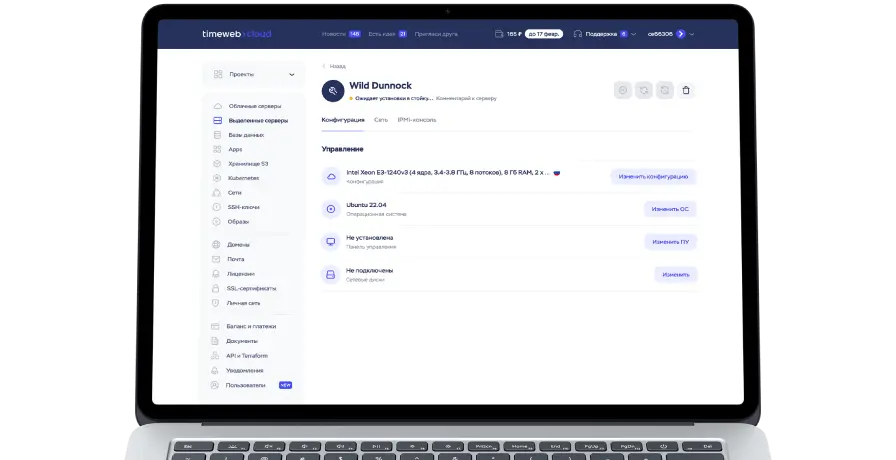Switch to the Сеть tab
Image resolution: width=896 pixels, height=460 pixels.
pyautogui.click(x=381, y=119)
